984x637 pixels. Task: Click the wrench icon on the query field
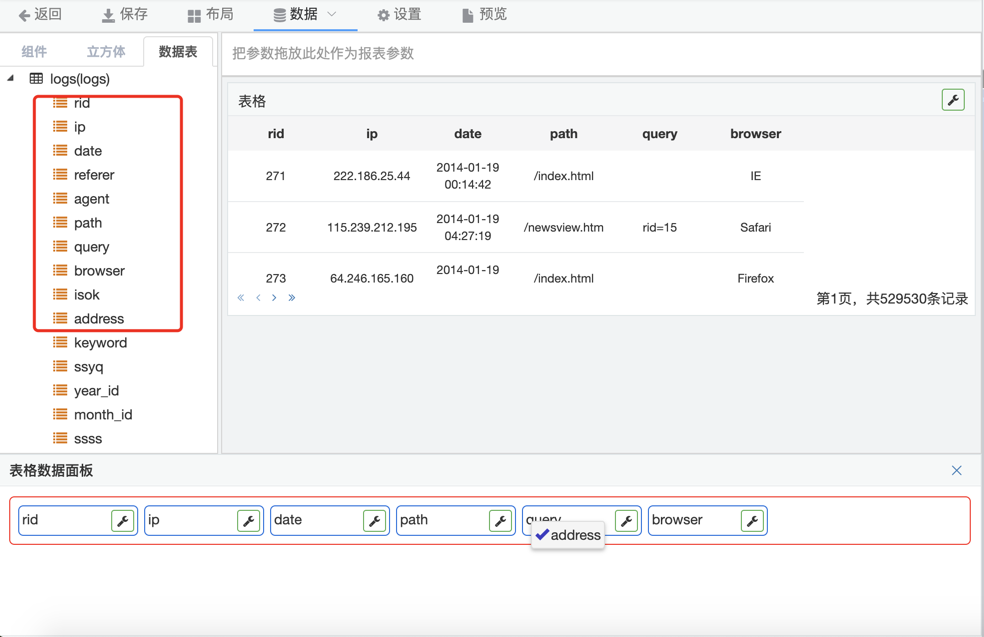click(626, 521)
